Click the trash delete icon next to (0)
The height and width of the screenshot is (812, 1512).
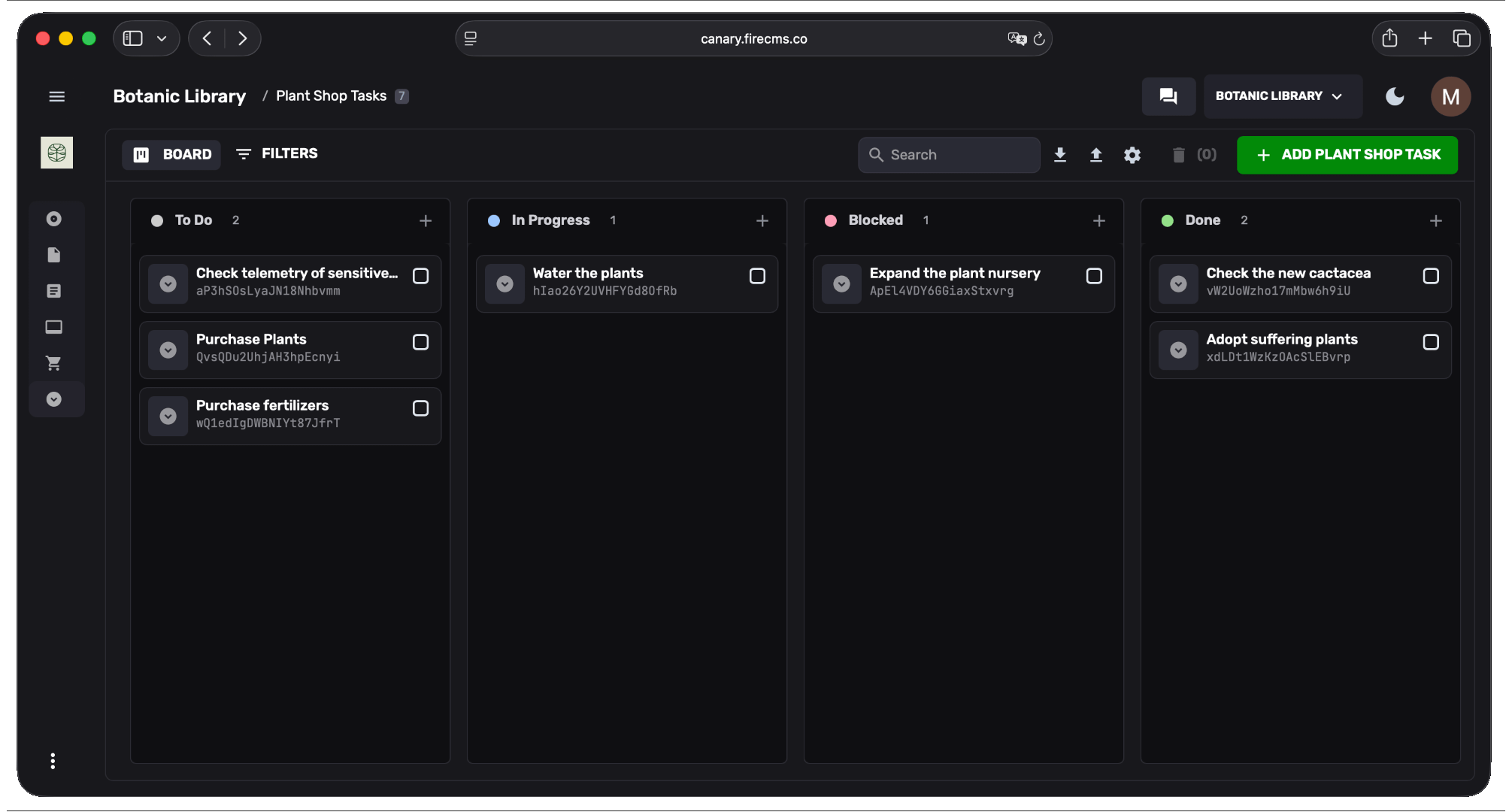(x=1178, y=155)
